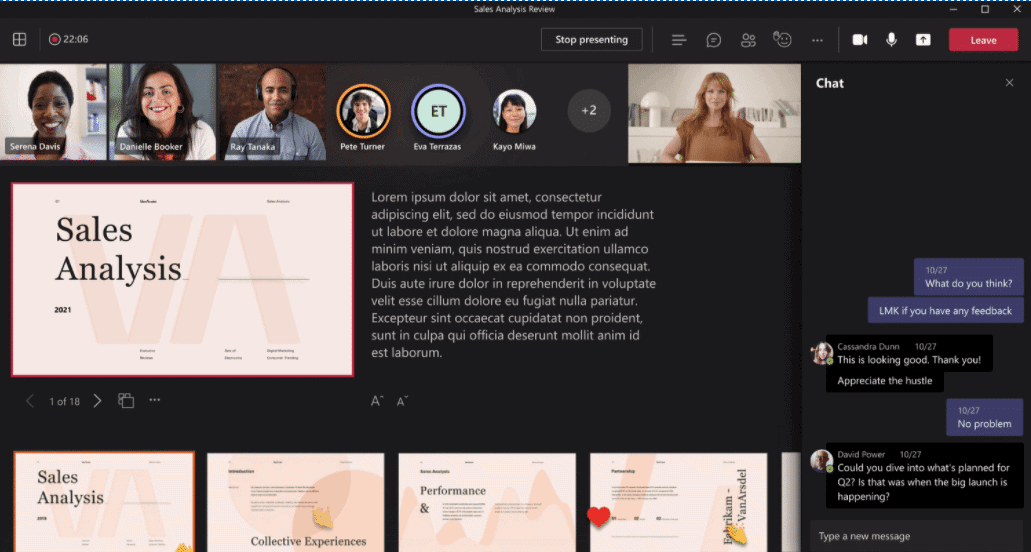Close the Chat panel
This screenshot has height=552, width=1031.
[1009, 83]
